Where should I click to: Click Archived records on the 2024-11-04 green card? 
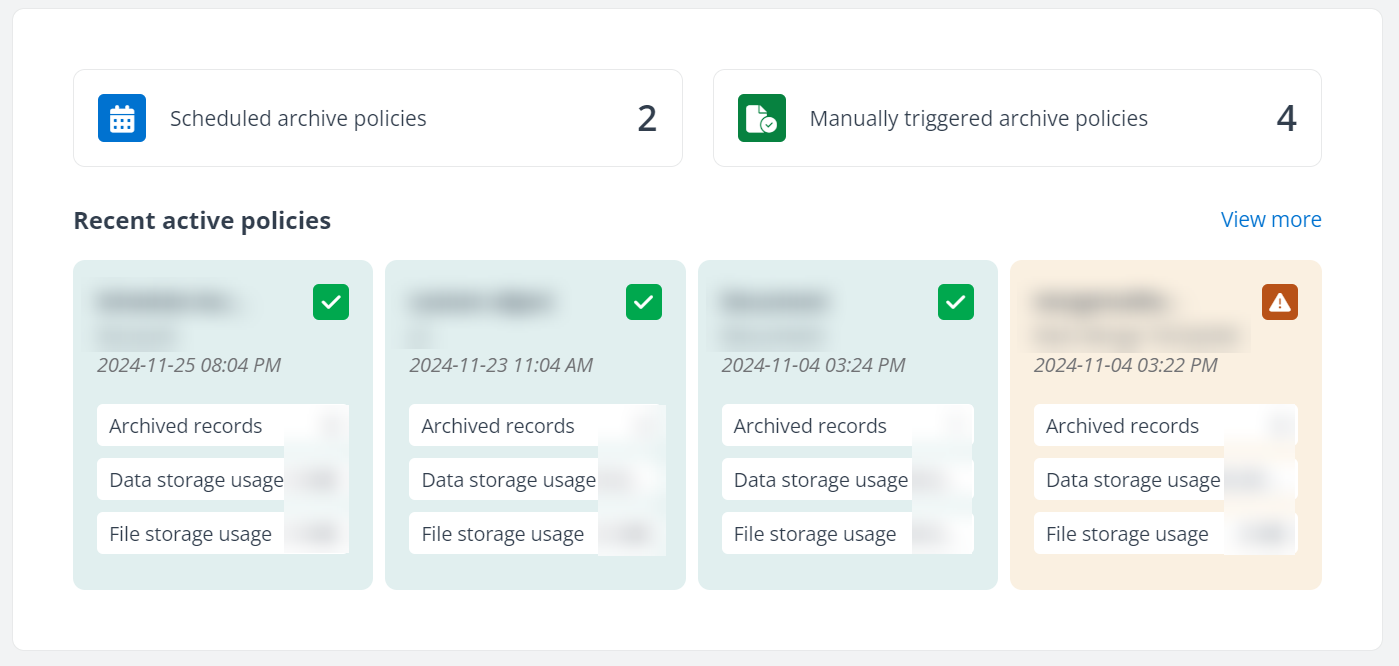coord(847,425)
